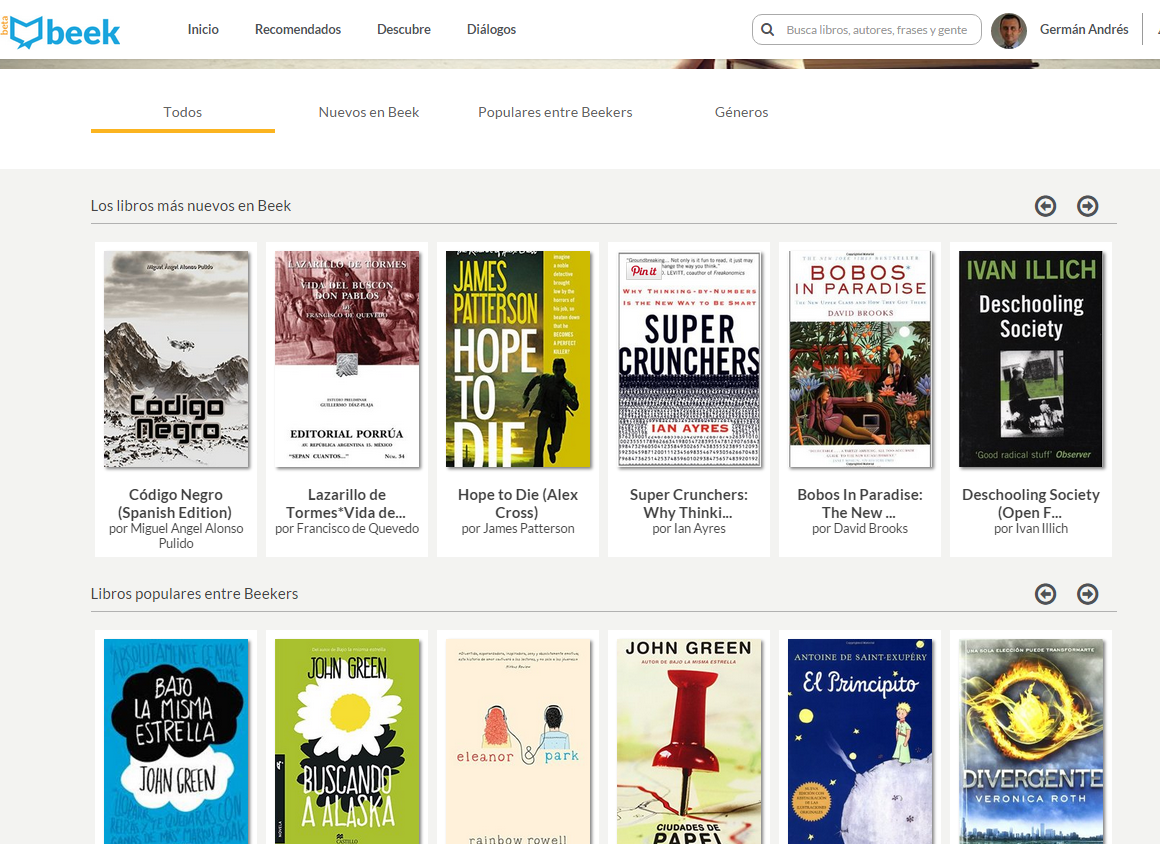This screenshot has height=844, width=1160.
Task: Click heading Libros populares entre Beekers
Action: point(195,593)
